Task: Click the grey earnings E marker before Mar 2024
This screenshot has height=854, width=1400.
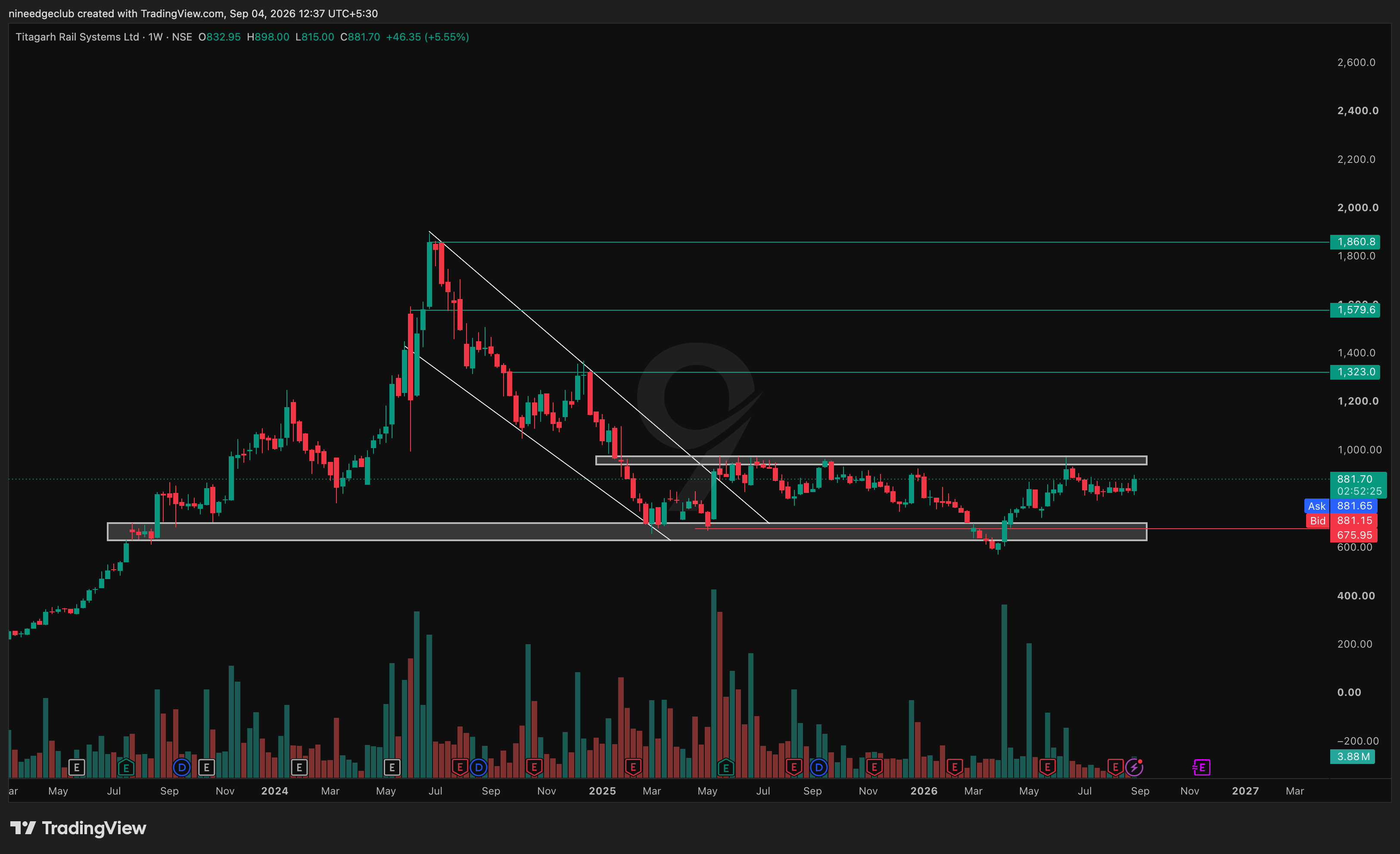Action: coord(299,768)
